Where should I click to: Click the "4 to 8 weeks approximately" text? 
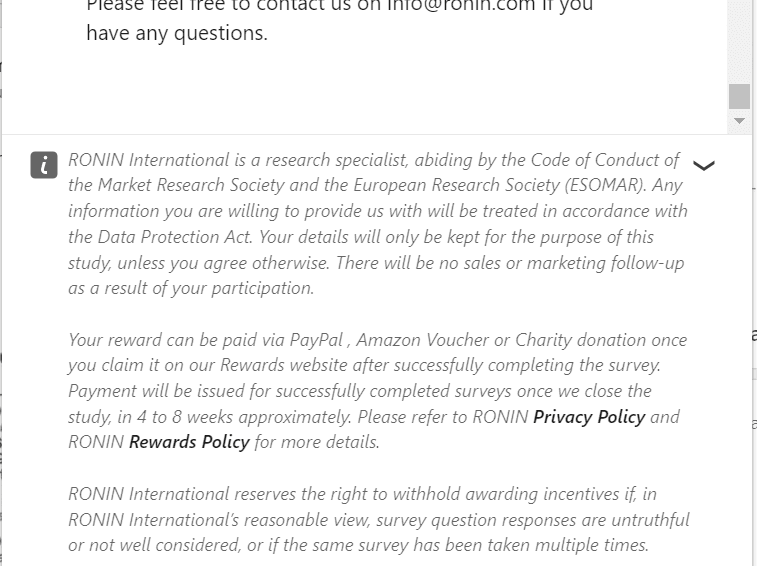point(246,417)
